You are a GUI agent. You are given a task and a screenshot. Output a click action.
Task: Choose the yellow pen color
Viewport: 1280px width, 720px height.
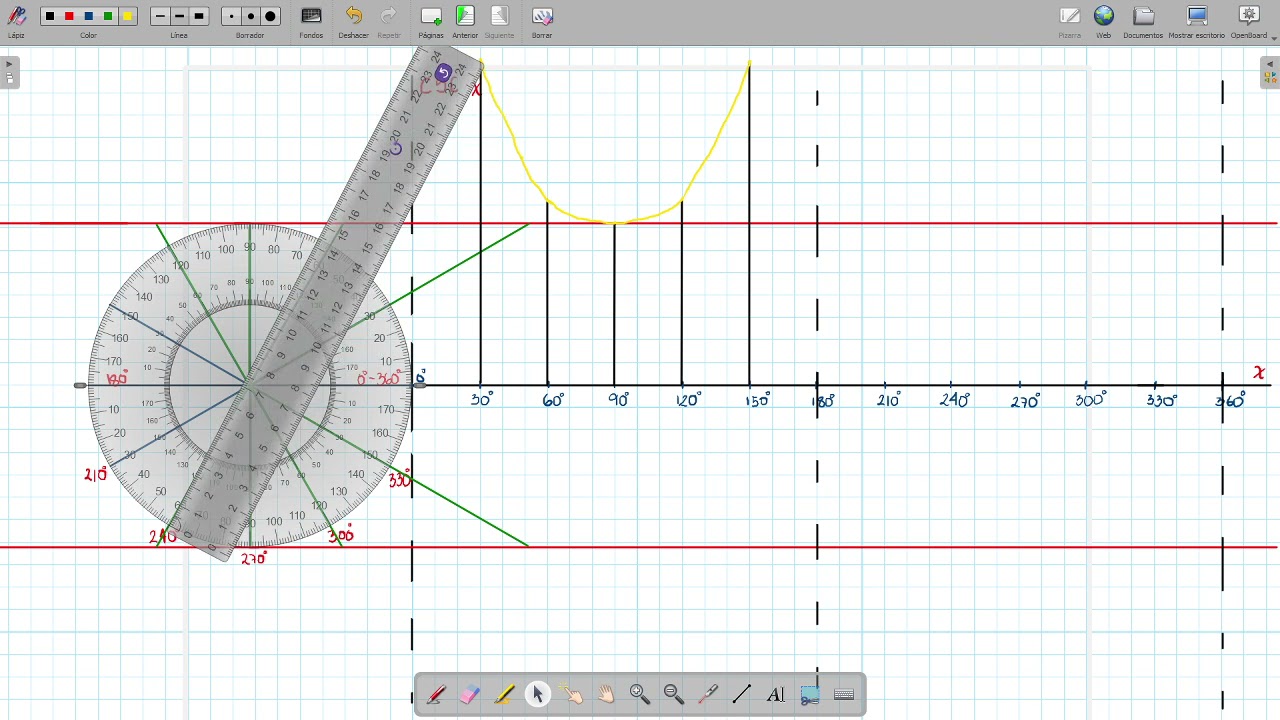127,16
